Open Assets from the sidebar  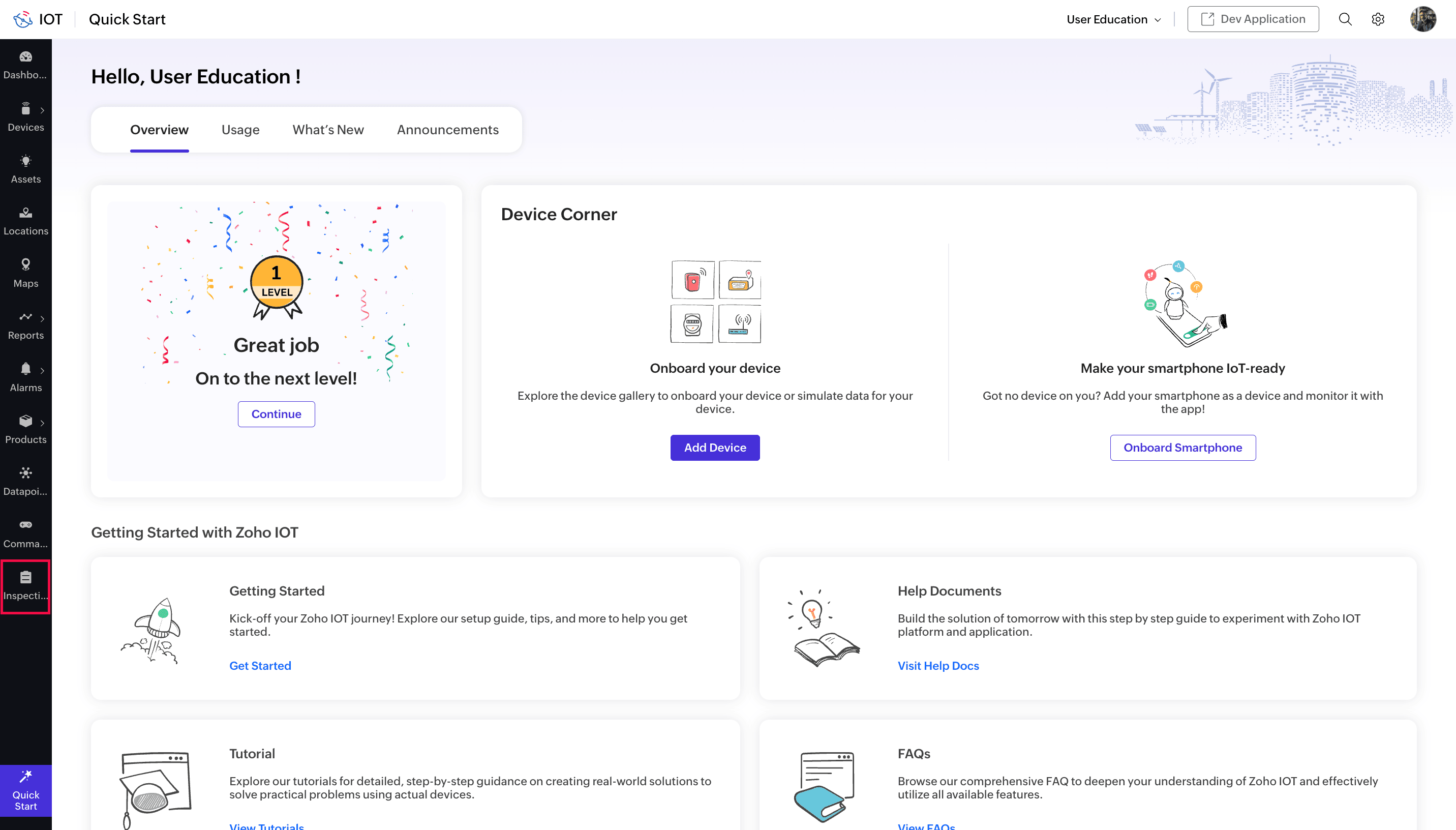(x=25, y=169)
